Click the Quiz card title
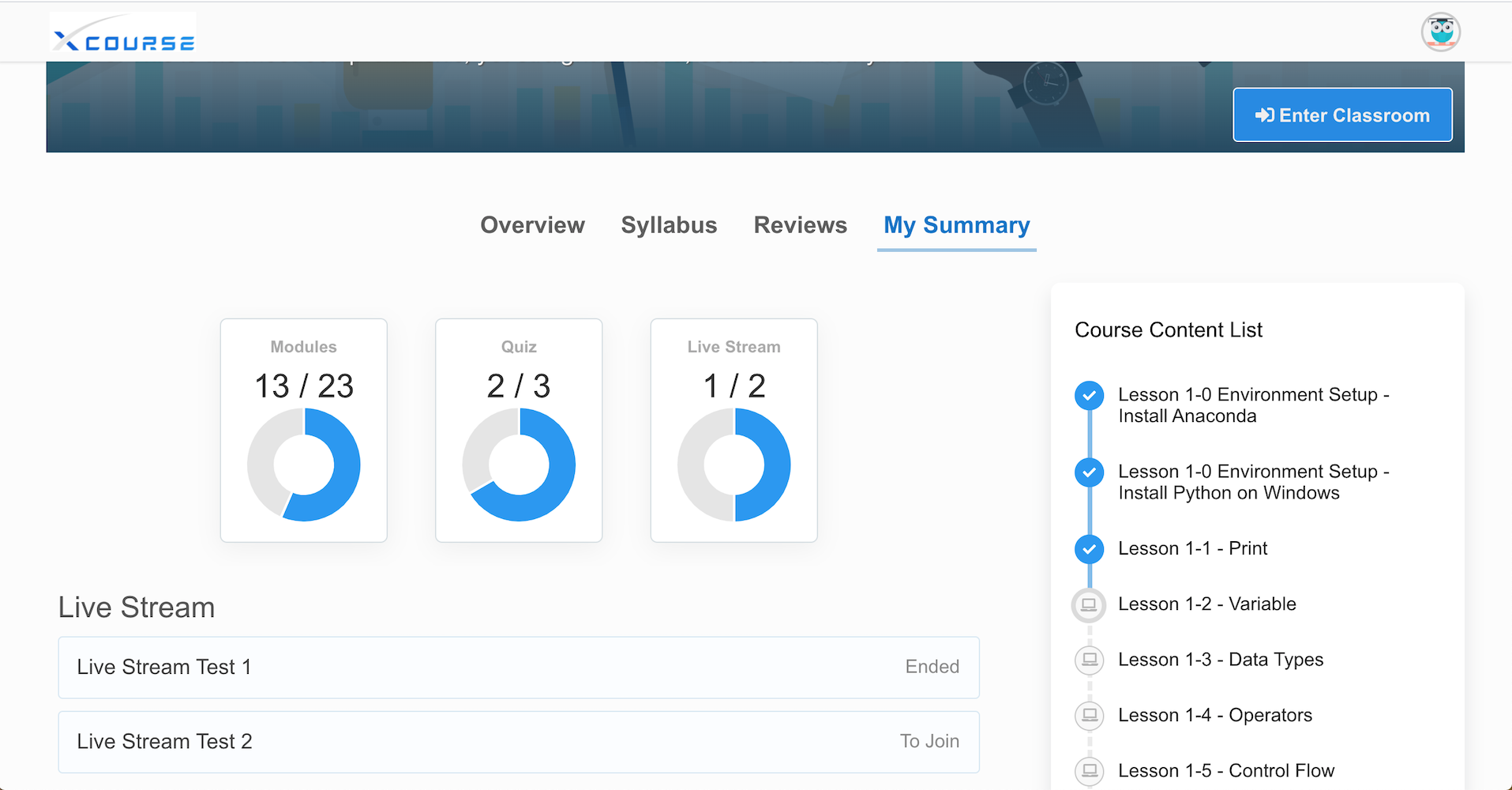The height and width of the screenshot is (790, 1512). 519,347
